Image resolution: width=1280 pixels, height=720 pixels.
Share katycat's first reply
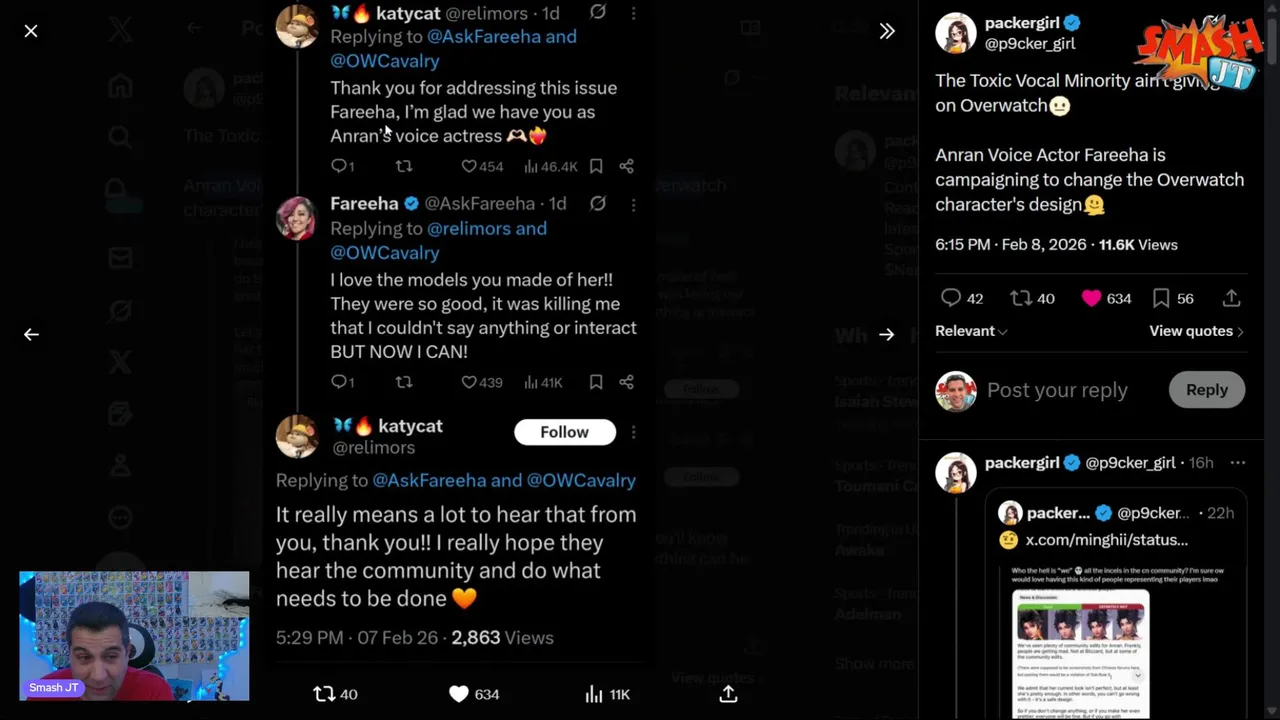626,166
